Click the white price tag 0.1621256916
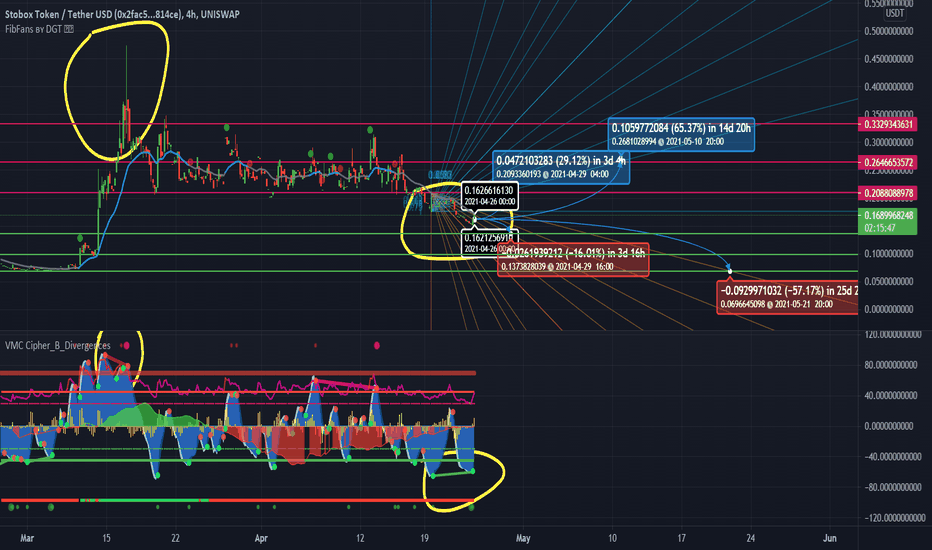Screen dimensions: 932x550 pos(488,243)
